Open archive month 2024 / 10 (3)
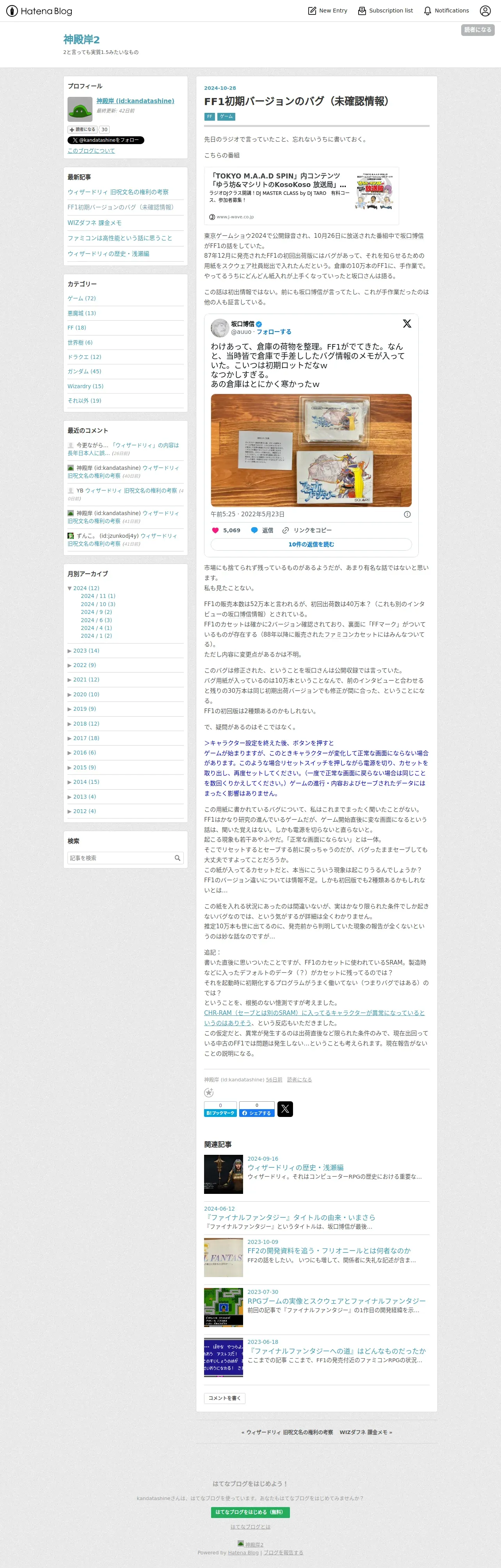 [x=98, y=605]
